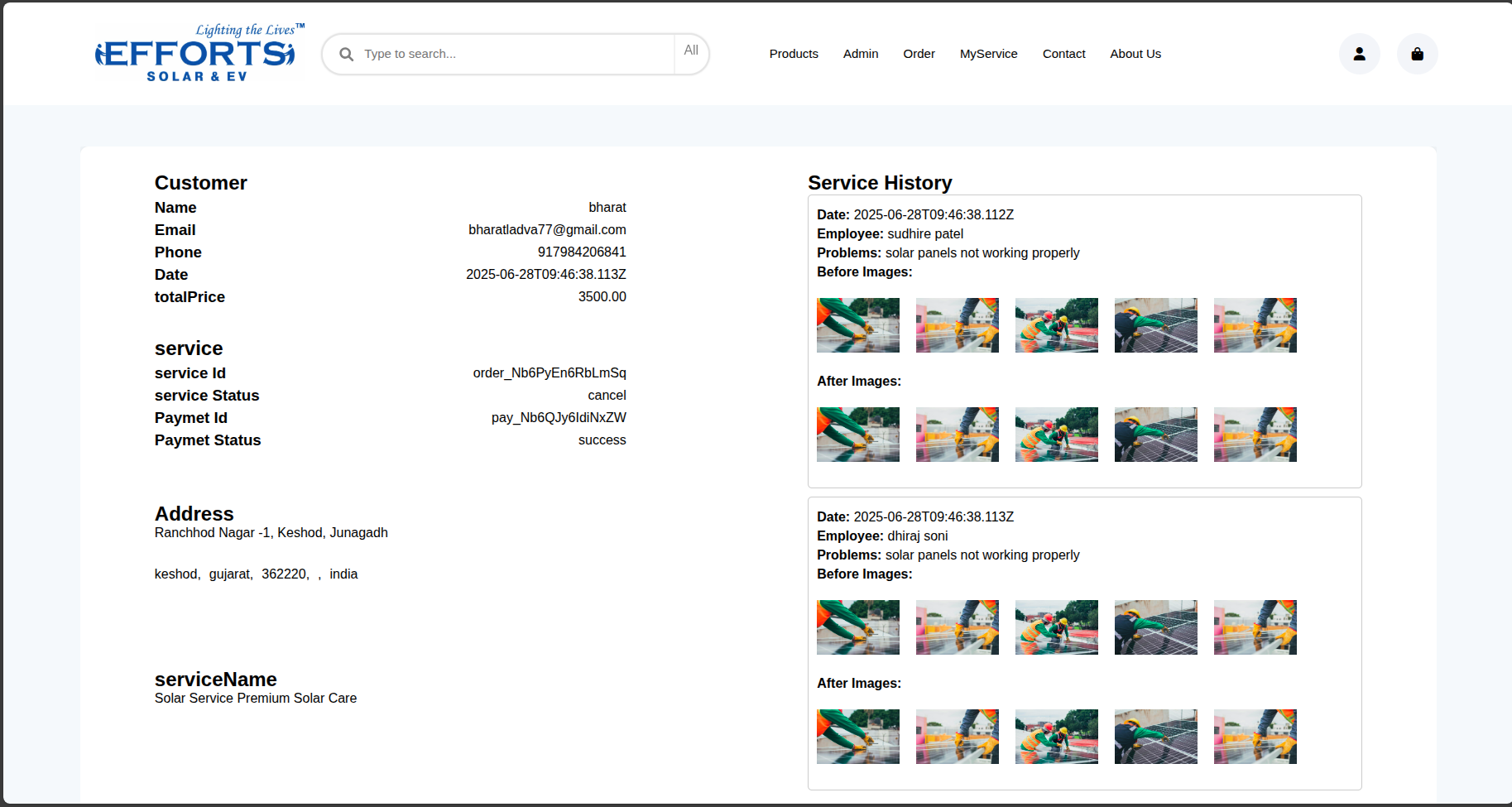Visit the Contact page link
1512x807 pixels.
(1063, 54)
